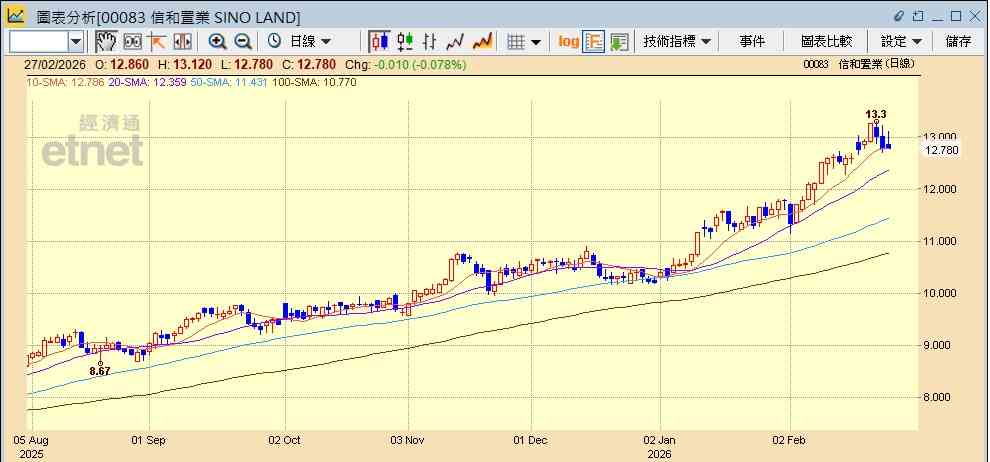This screenshot has width=990, height=462.
Task: Click the clock period icon
Action: 274,42
